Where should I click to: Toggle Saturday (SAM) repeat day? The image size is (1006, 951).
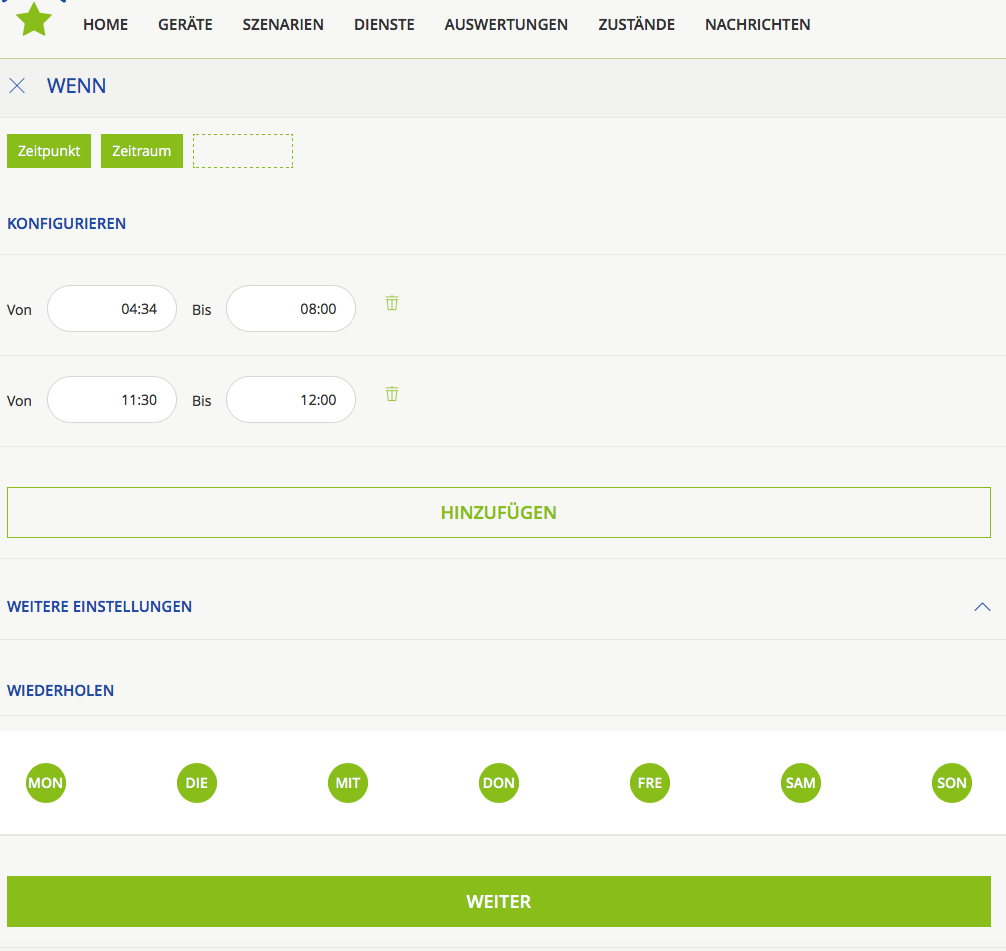pos(801,783)
